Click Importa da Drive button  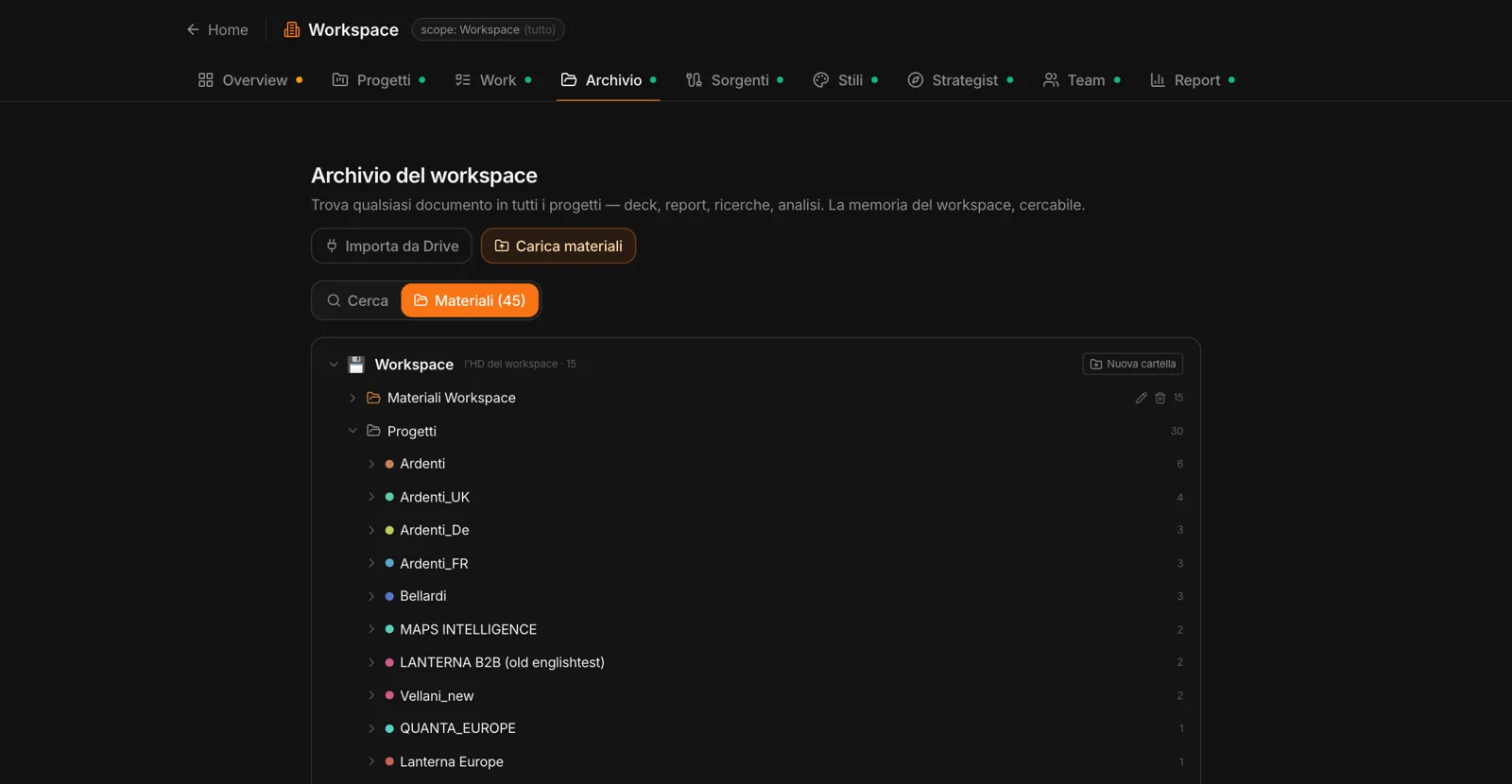pyautogui.click(x=391, y=246)
